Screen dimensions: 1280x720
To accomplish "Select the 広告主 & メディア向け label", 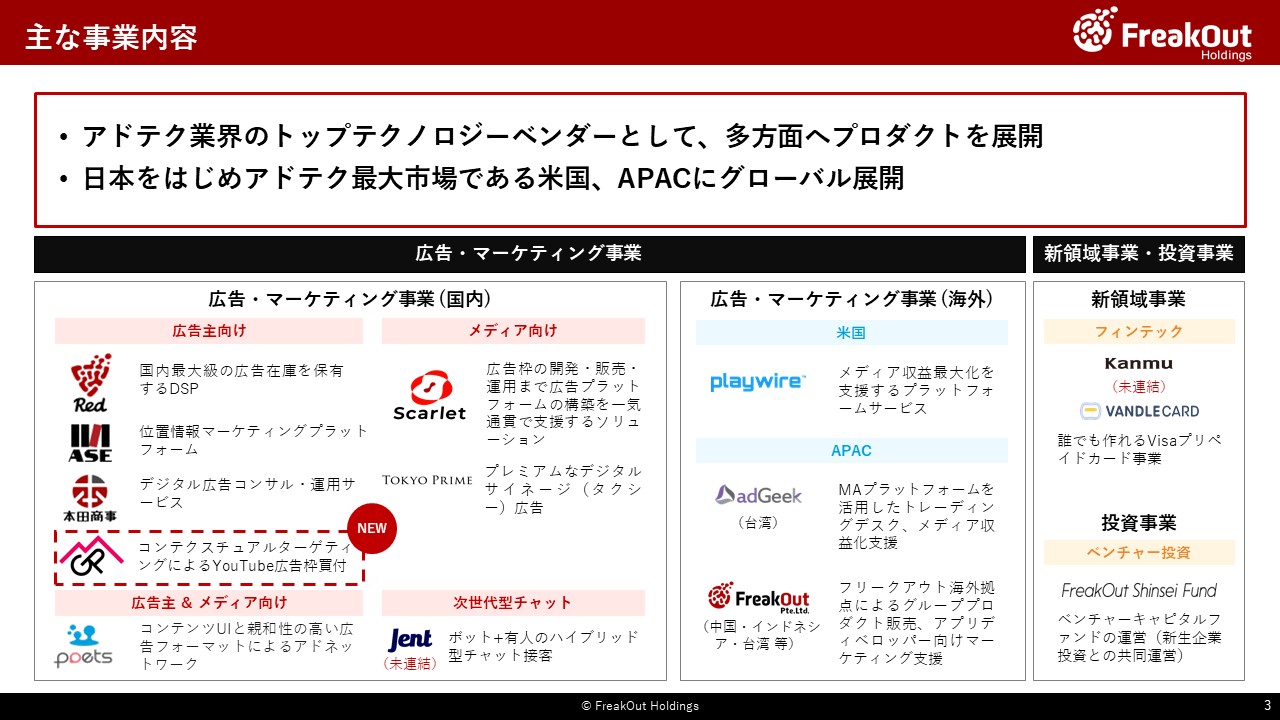I will [209, 603].
